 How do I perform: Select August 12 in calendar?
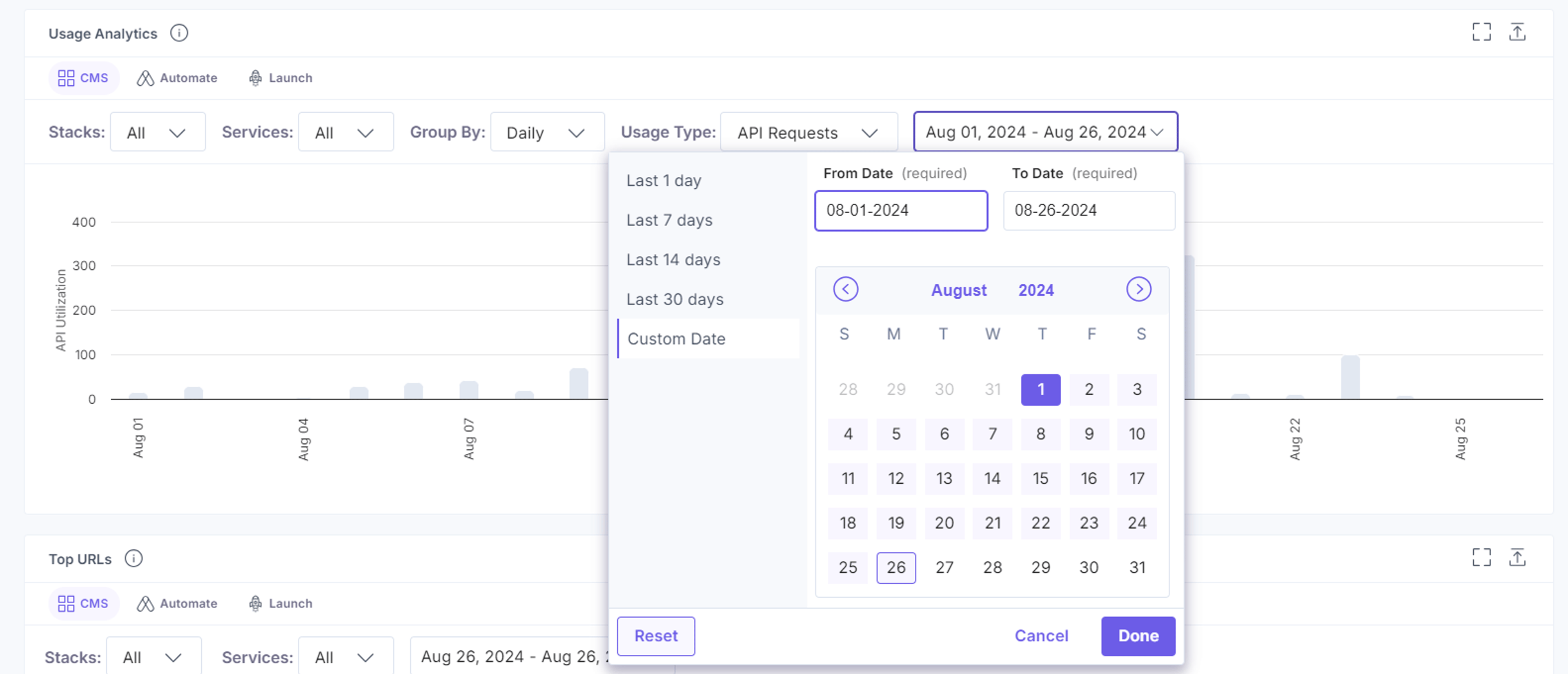[896, 478]
